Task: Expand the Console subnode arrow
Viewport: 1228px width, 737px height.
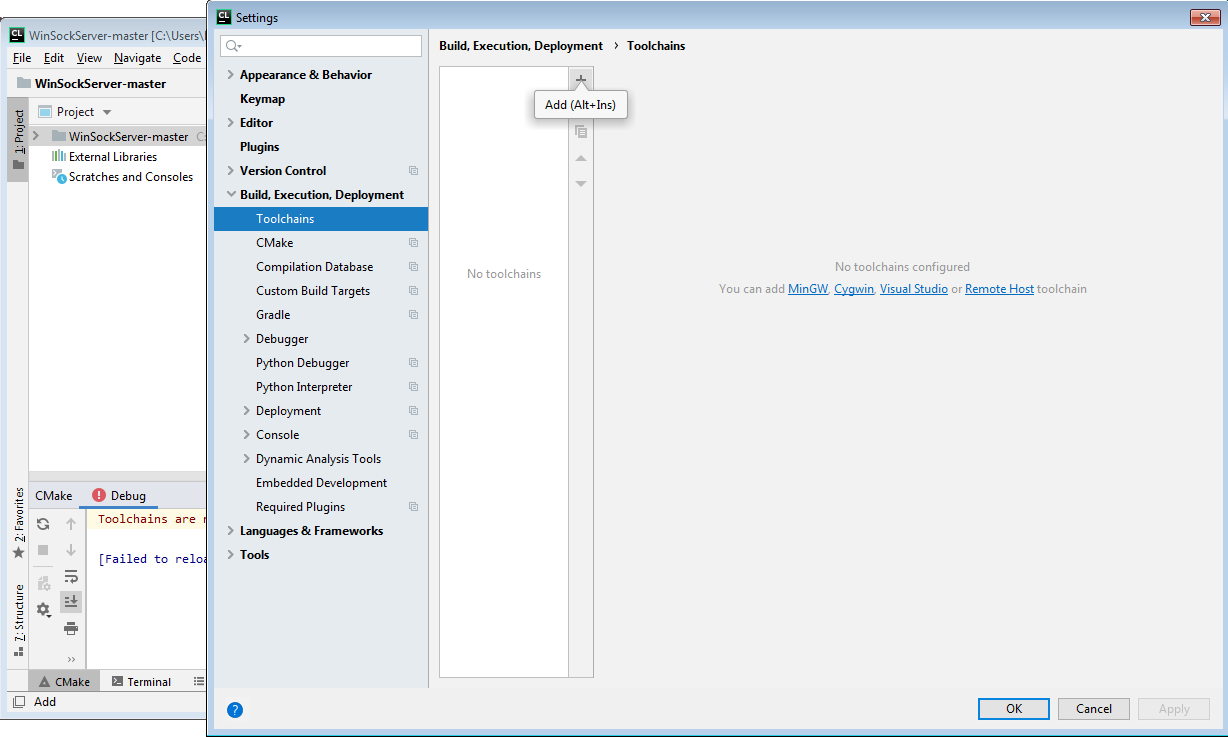Action: tap(247, 435)
